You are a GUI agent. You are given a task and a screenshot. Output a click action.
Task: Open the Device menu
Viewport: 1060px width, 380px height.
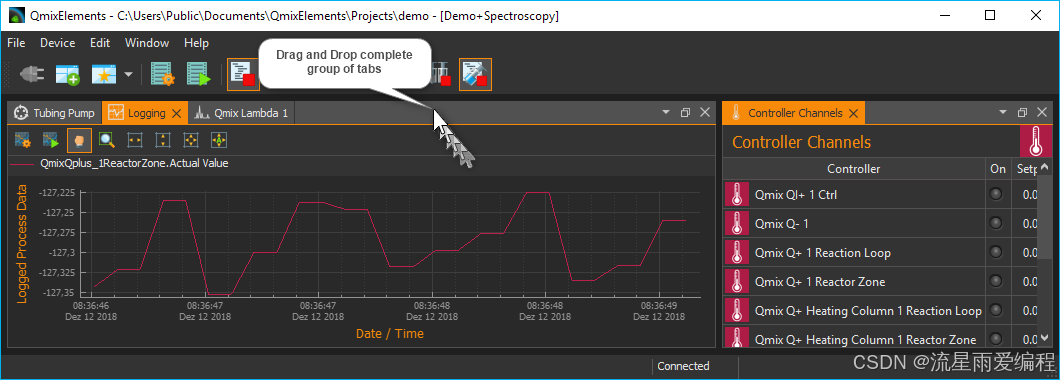point(57,43)
